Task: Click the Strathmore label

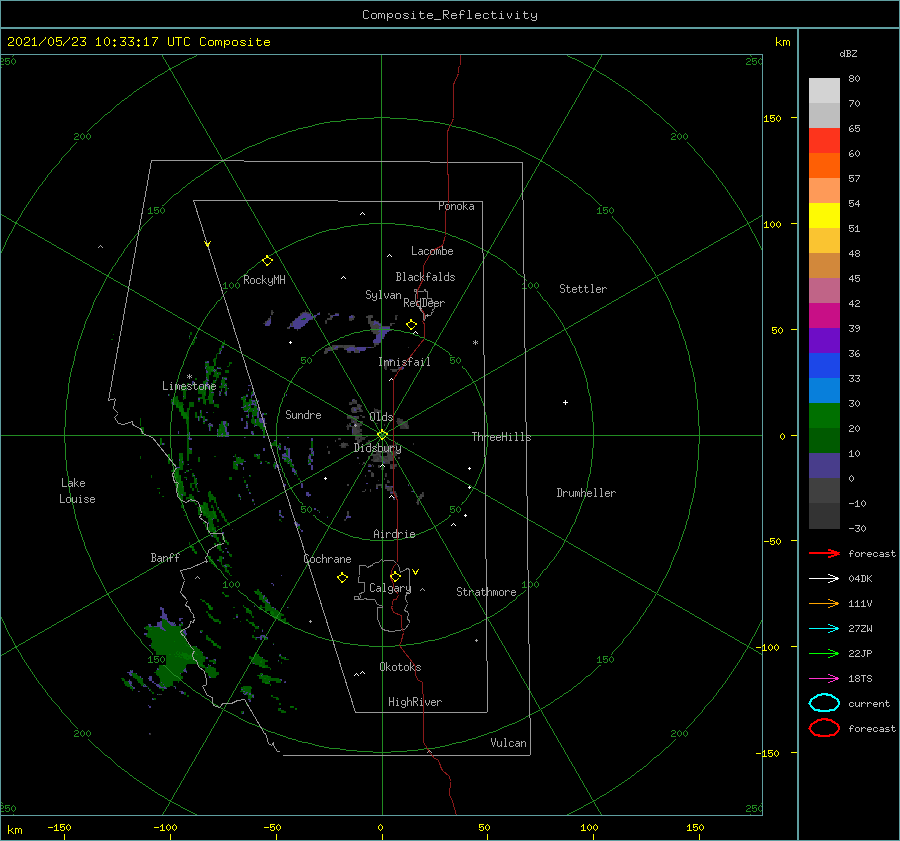Action: coord(486,592)
